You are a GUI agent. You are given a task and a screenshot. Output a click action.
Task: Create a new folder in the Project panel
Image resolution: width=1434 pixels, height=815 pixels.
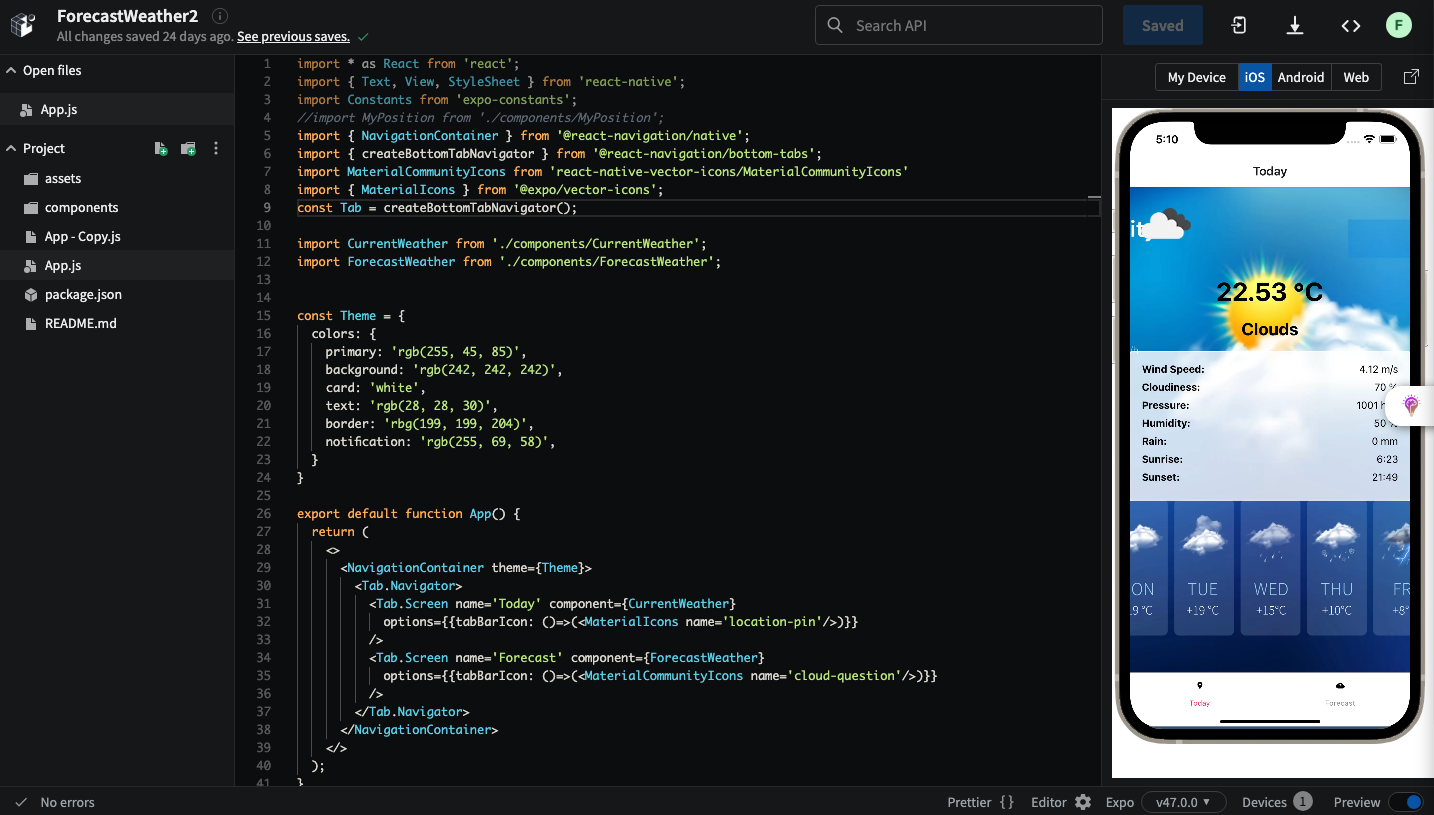pos(187,148)
